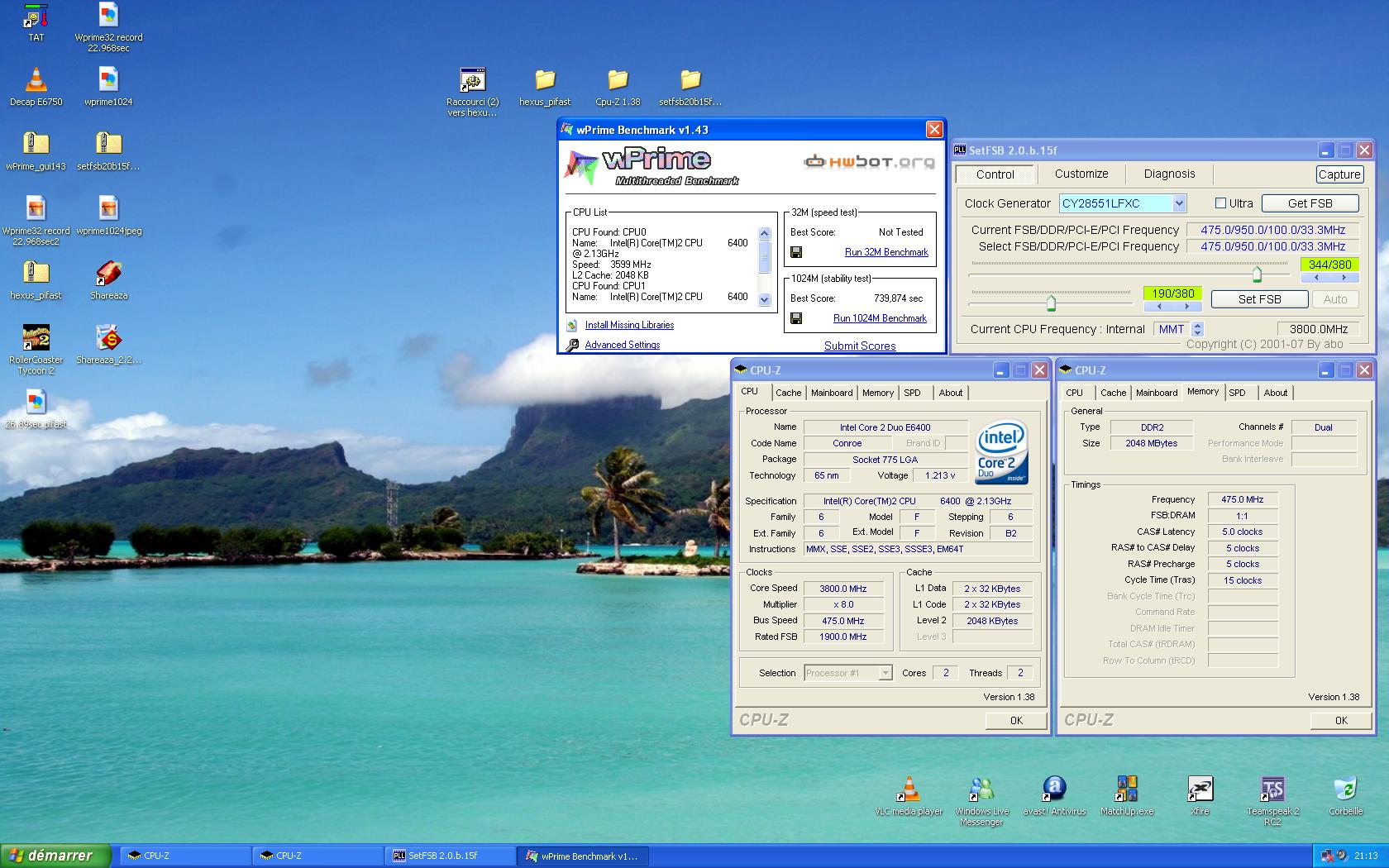Expand the Clock Generator CY28551LFXC dropdown

[1179, 203]
